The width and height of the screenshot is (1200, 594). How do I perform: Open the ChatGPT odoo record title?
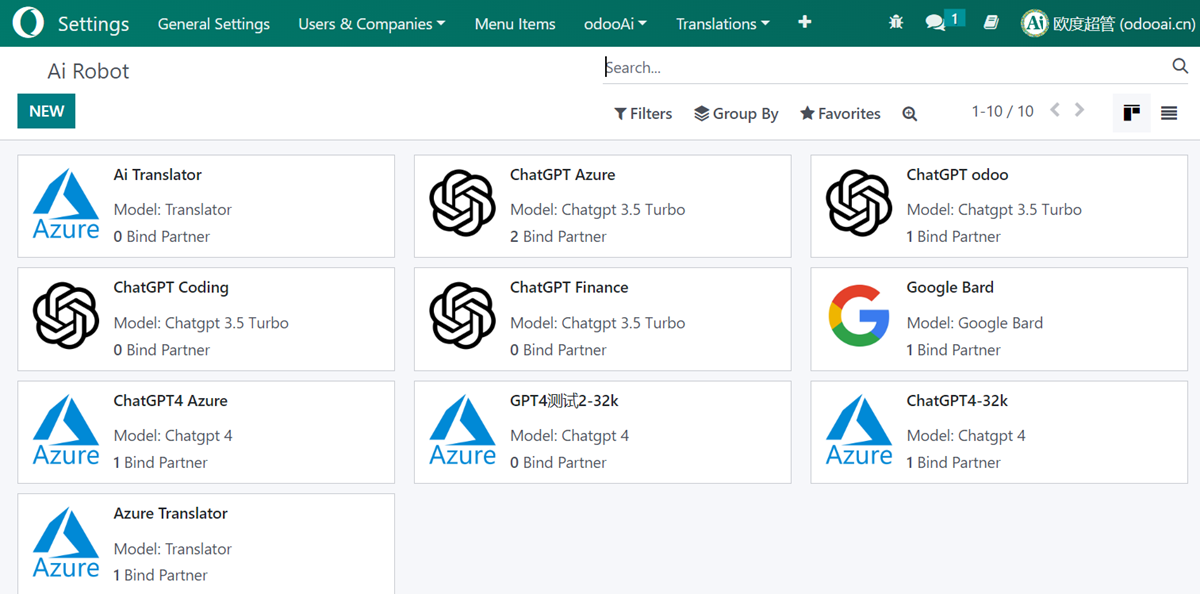pyautogui.click(x=957, y=174)
